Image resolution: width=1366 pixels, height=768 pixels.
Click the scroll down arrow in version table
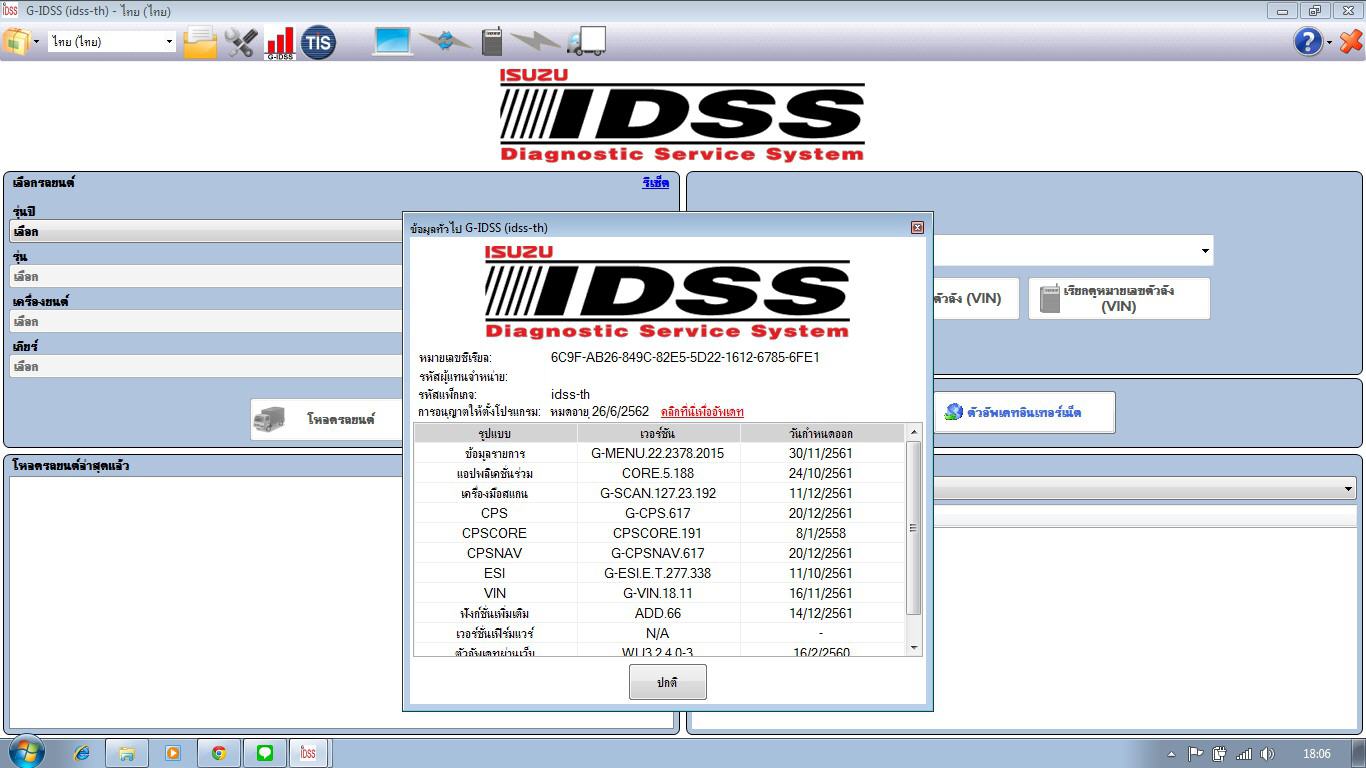913,648
